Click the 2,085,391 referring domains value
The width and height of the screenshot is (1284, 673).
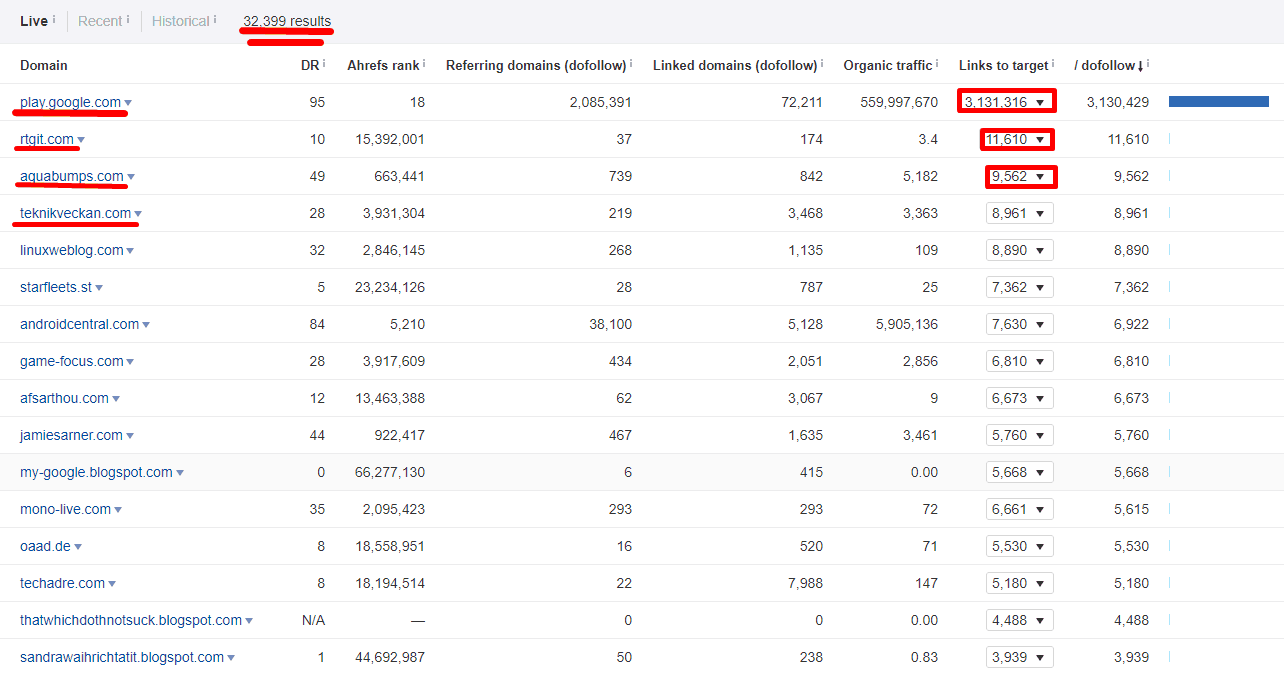600,102
